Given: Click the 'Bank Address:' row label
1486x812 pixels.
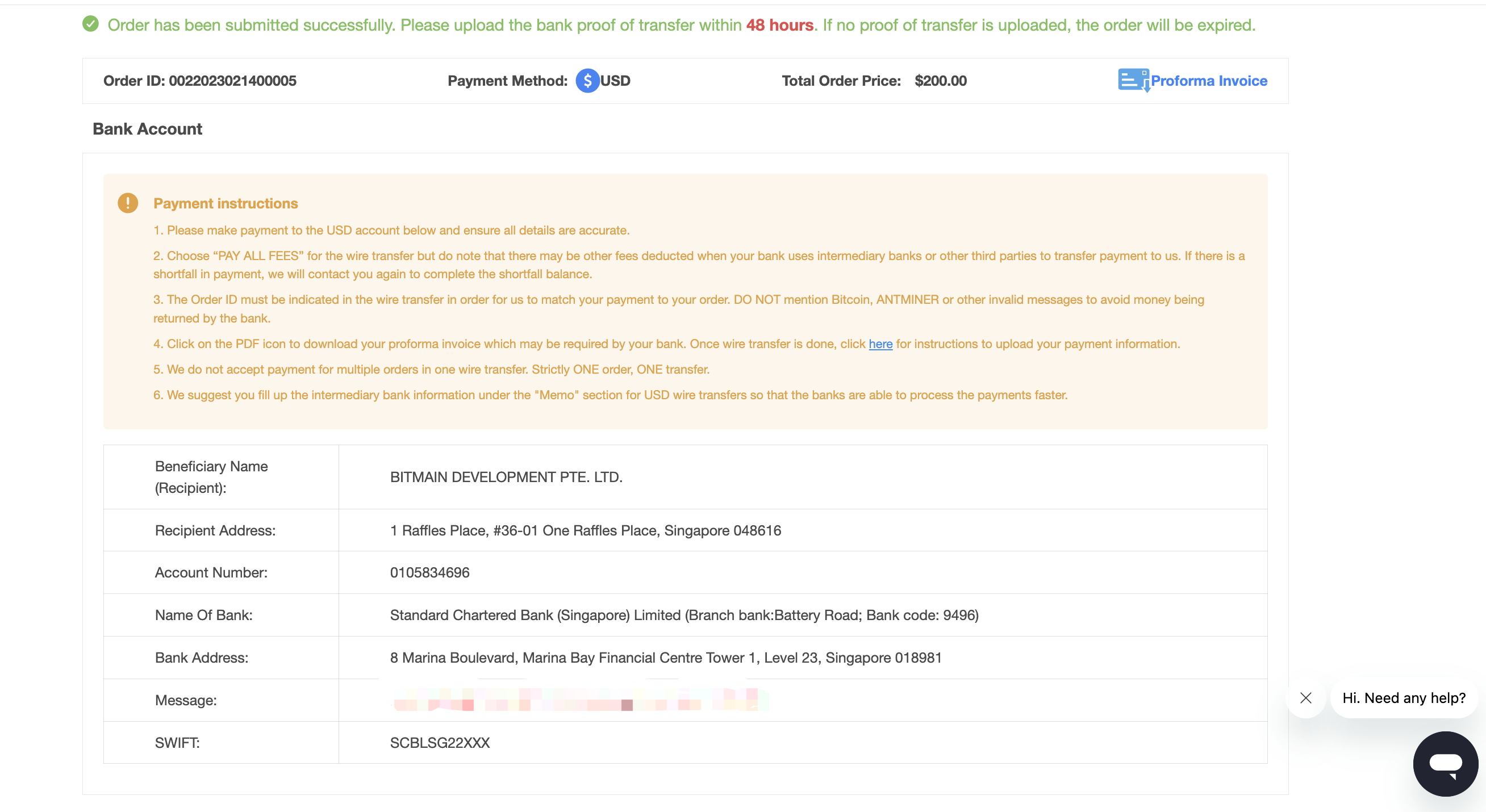Looking at the screenshot, I should pyautogui.click(x=201, y=658).
